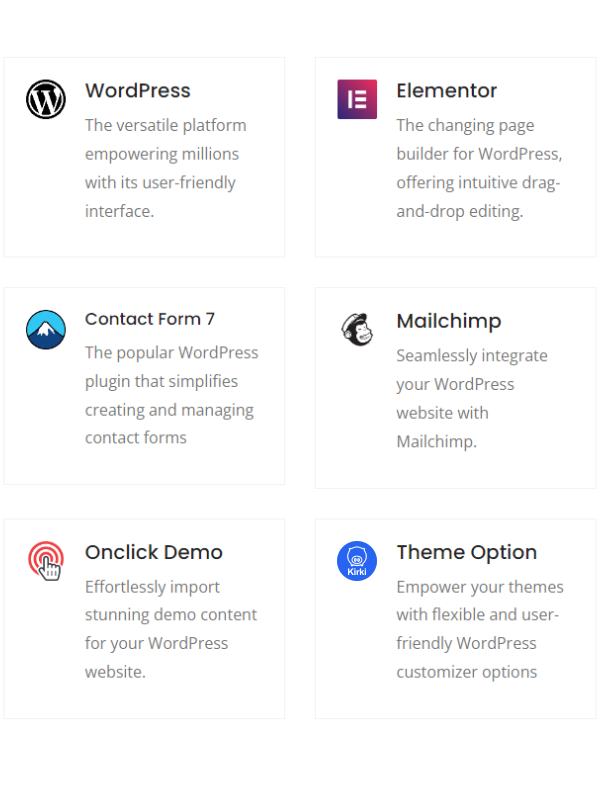Viewport: 600px width, 790px height.
Task: Click blank space below Mailchimp description in its card
Action: 455,472
